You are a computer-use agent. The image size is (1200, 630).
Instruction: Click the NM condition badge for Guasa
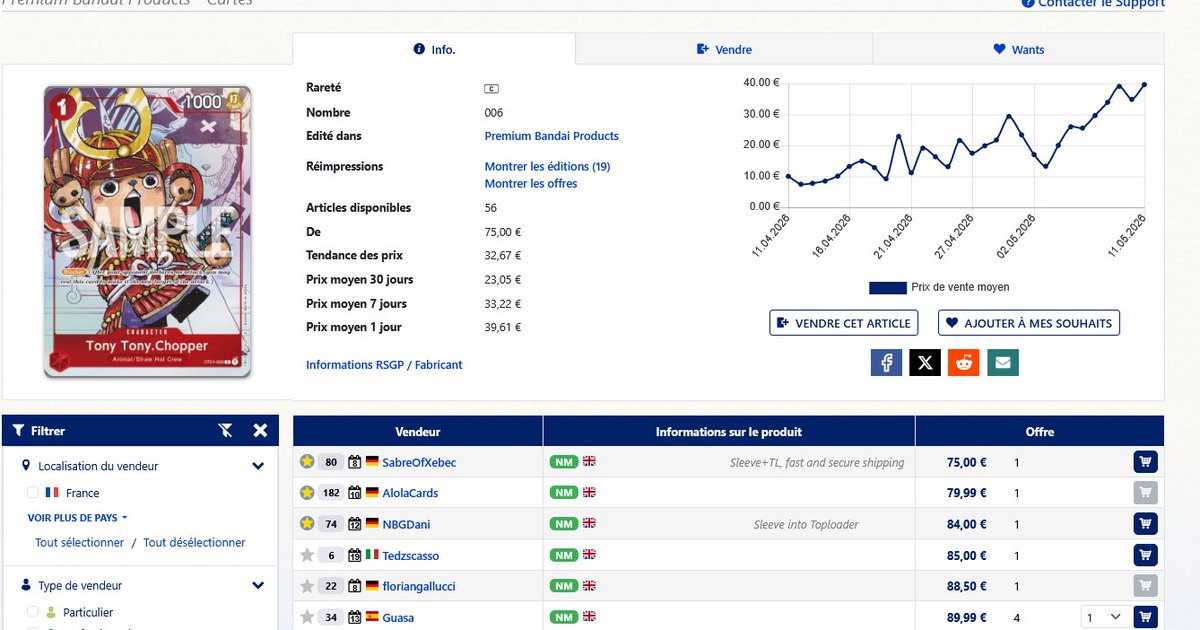tap(564, 617)
